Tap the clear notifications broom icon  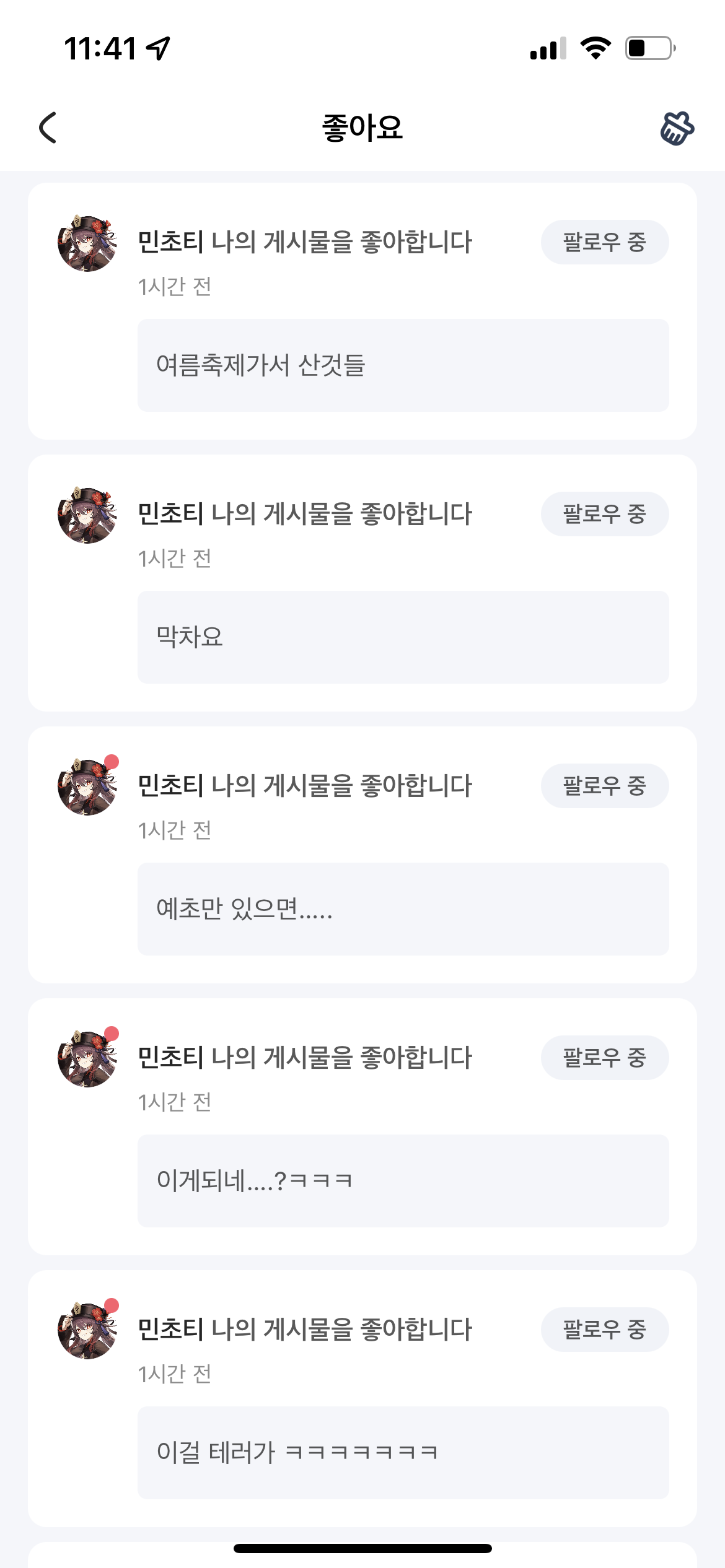click(677, 128)
